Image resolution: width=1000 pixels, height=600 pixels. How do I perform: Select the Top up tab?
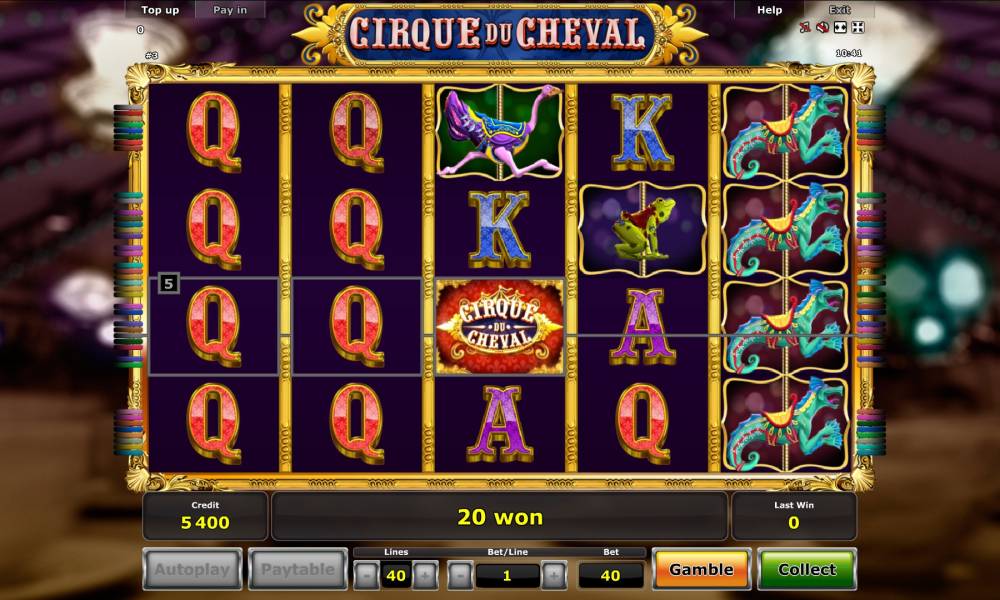[x=160, y=10]
